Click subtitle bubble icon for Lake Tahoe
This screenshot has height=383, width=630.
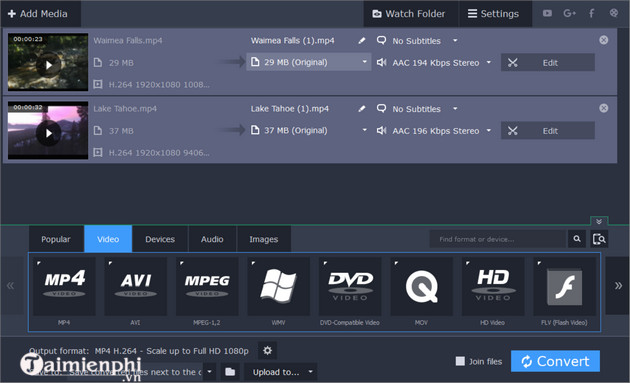pyautogui.click(x=381, y=109)
